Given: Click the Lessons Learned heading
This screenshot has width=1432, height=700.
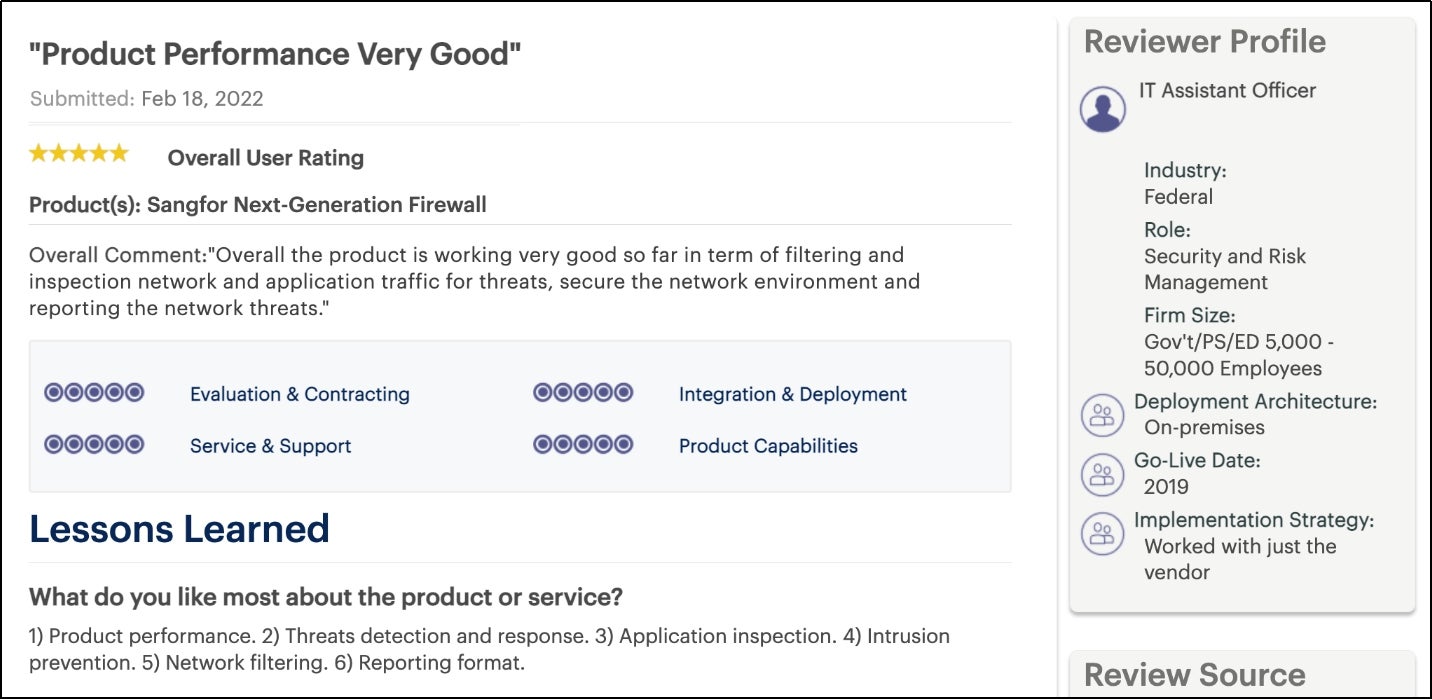Looking at the screenshot, I should (180, 528).
